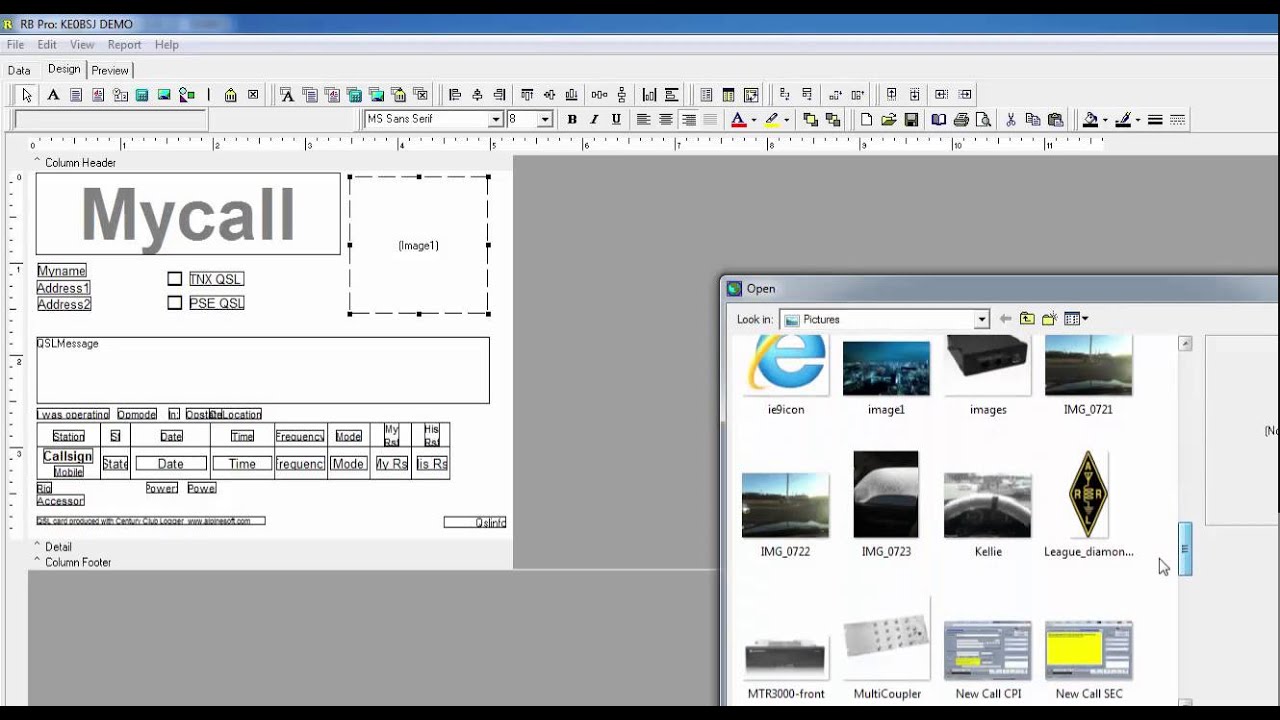Viewport: 1280px width, 720px height.
Task: Open the font size dropdown
Action: (545, 120)
